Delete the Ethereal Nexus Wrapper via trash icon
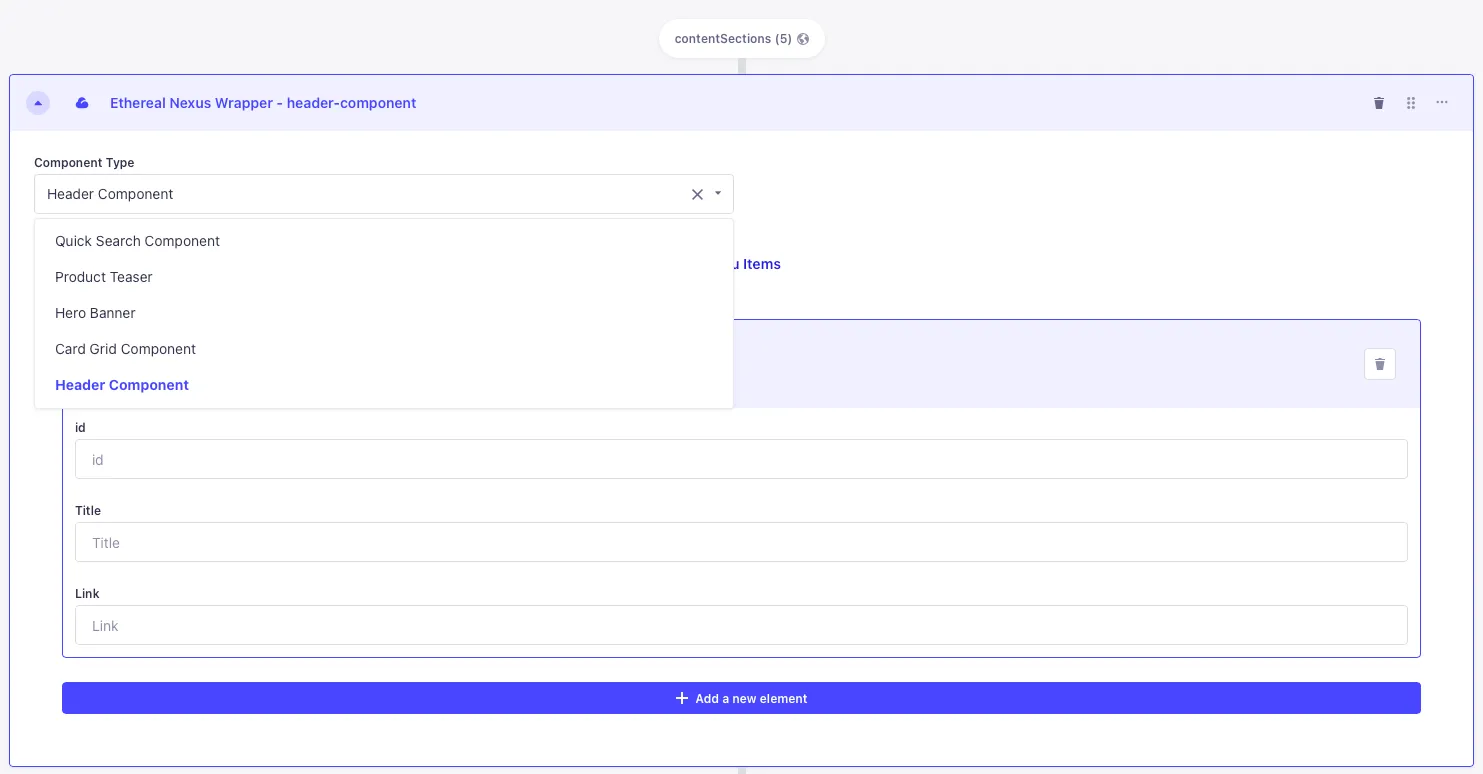Viewport: 1483px width, 774px height. [x=1379, y=103]
